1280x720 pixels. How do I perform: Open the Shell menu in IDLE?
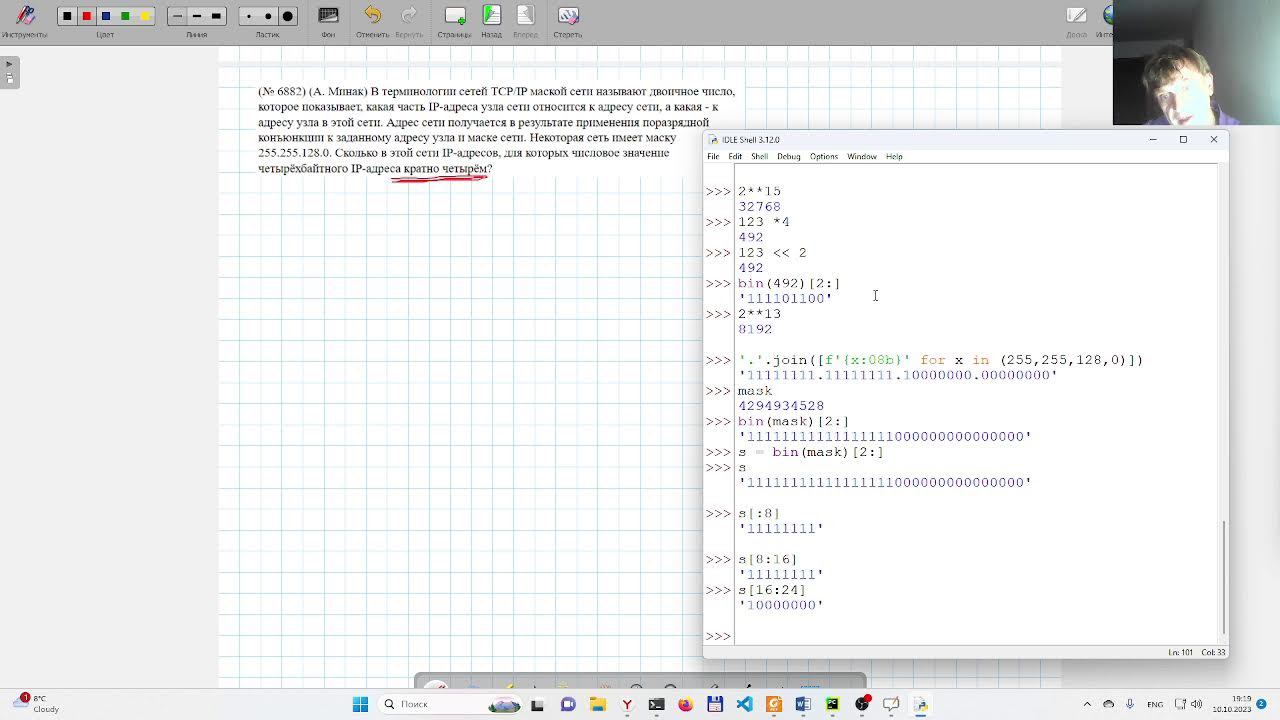click(x=759, y=157)
